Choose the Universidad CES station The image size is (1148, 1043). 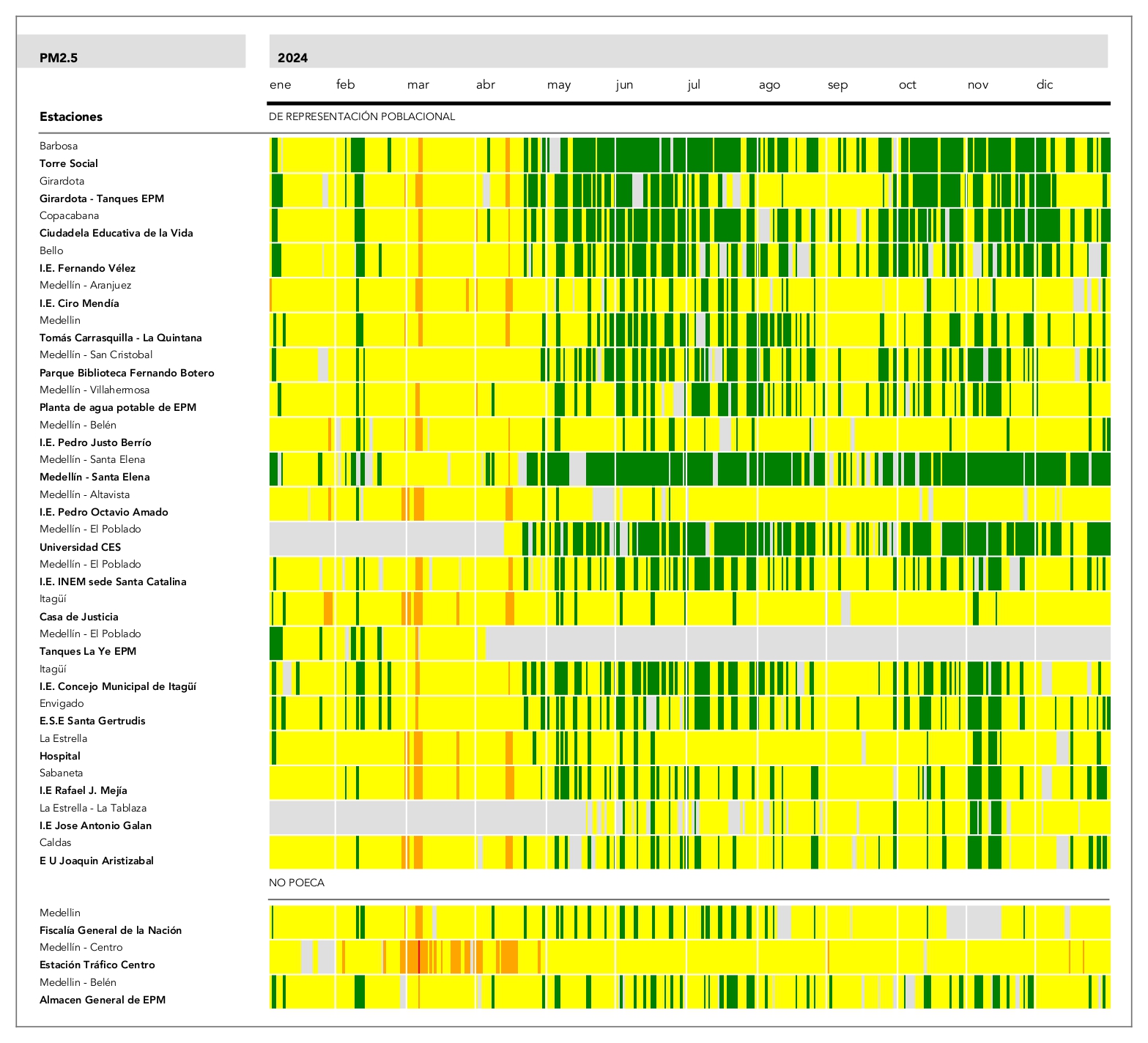point(81,547)
